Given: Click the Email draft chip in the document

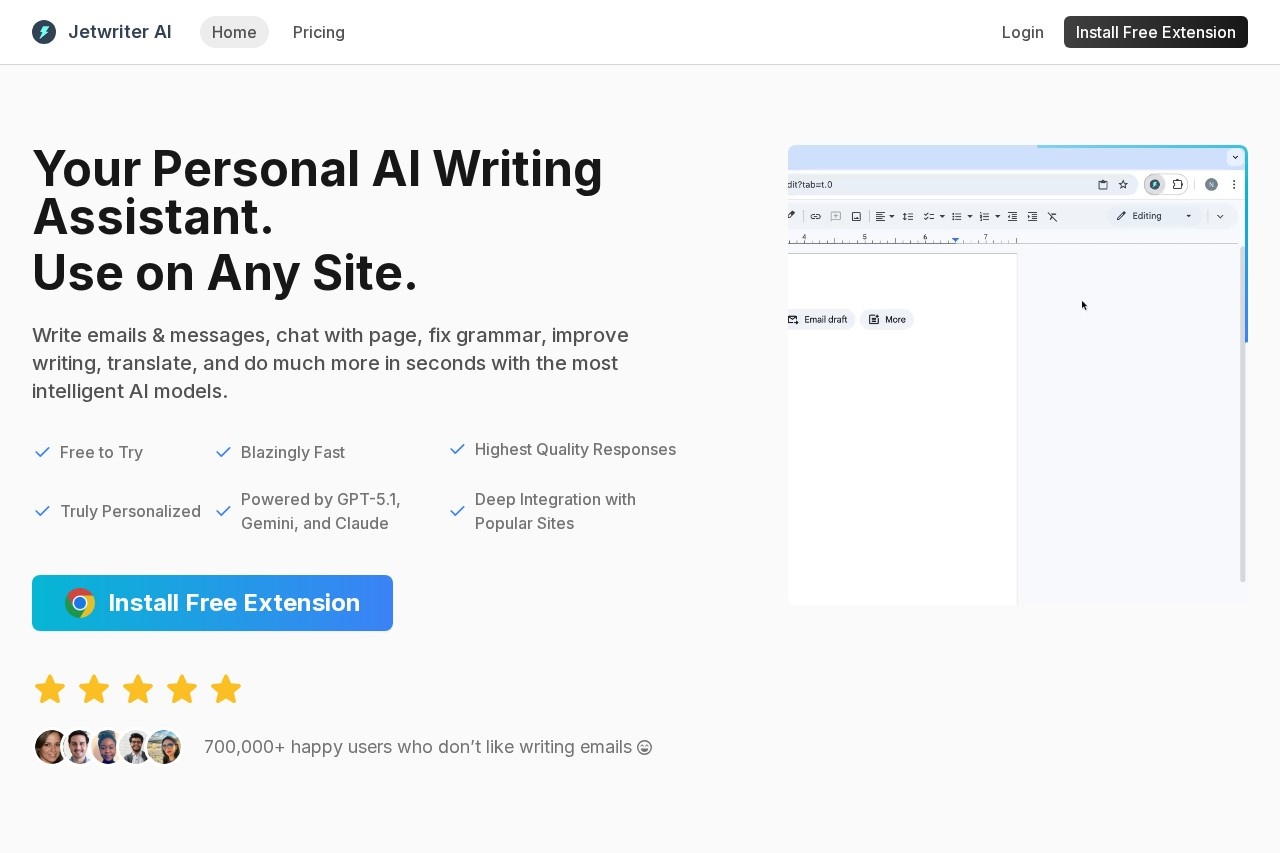Looking at the screenshot, I should coord(818,319).
